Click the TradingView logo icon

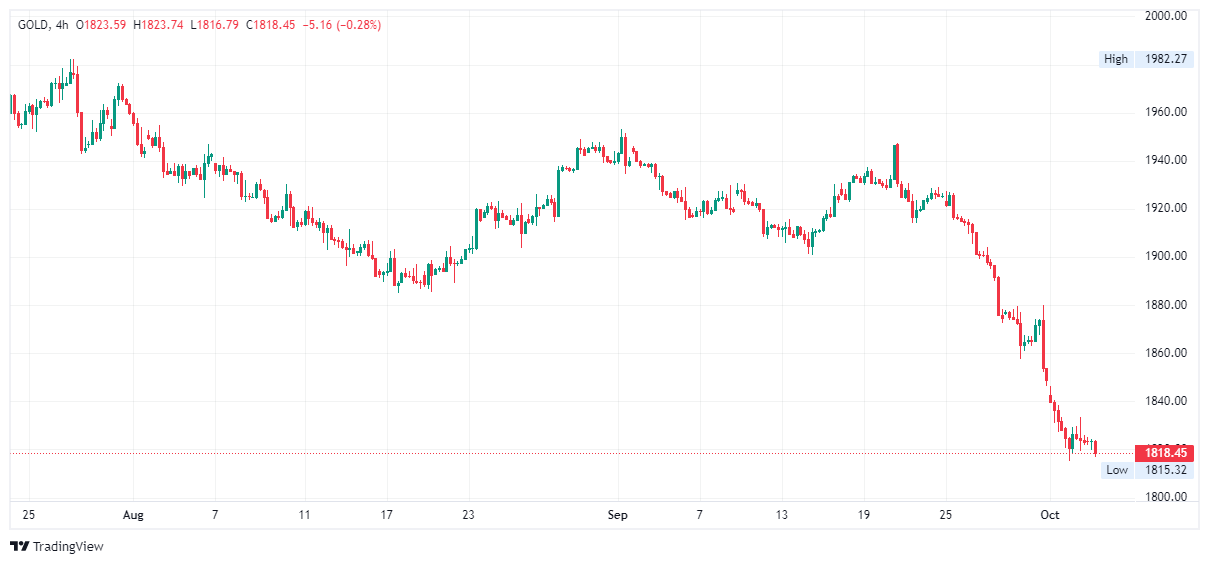[19, 546]
